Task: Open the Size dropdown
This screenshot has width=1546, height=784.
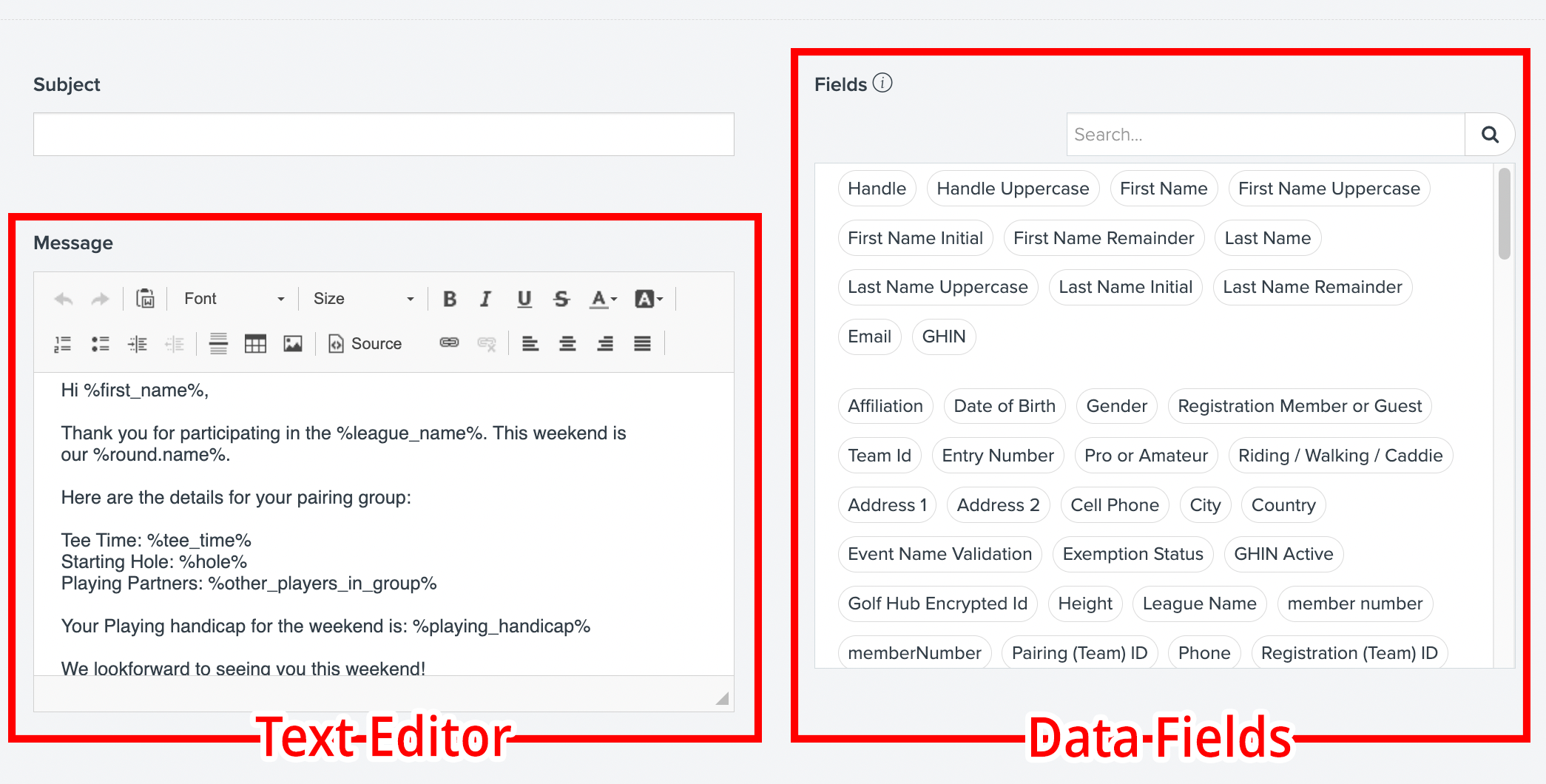Action: (x=362, y=299)
